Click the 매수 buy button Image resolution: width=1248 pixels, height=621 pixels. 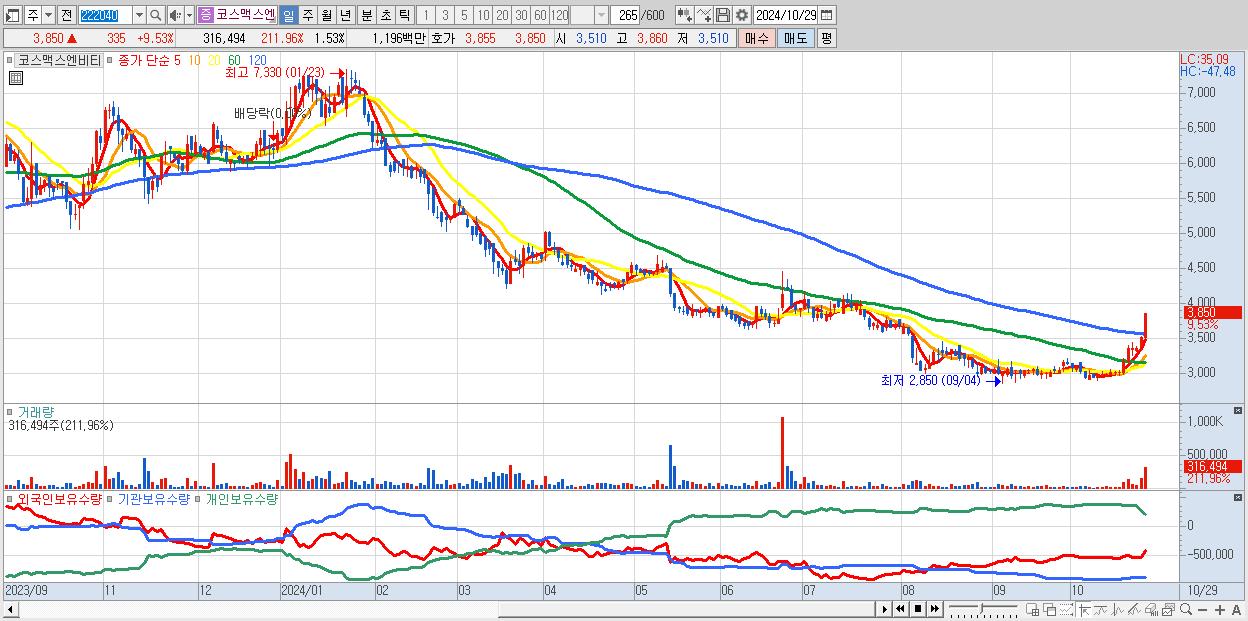756,38
